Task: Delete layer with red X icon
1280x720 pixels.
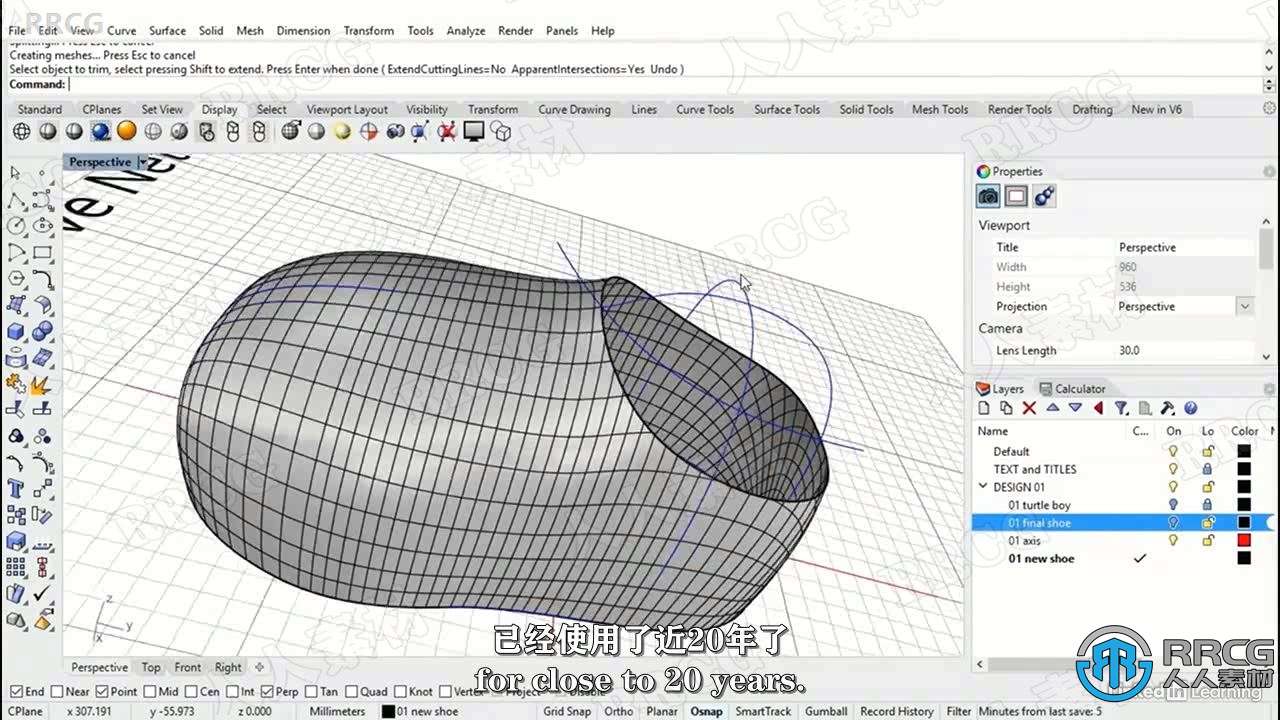Action: (x=1029, y=408)
